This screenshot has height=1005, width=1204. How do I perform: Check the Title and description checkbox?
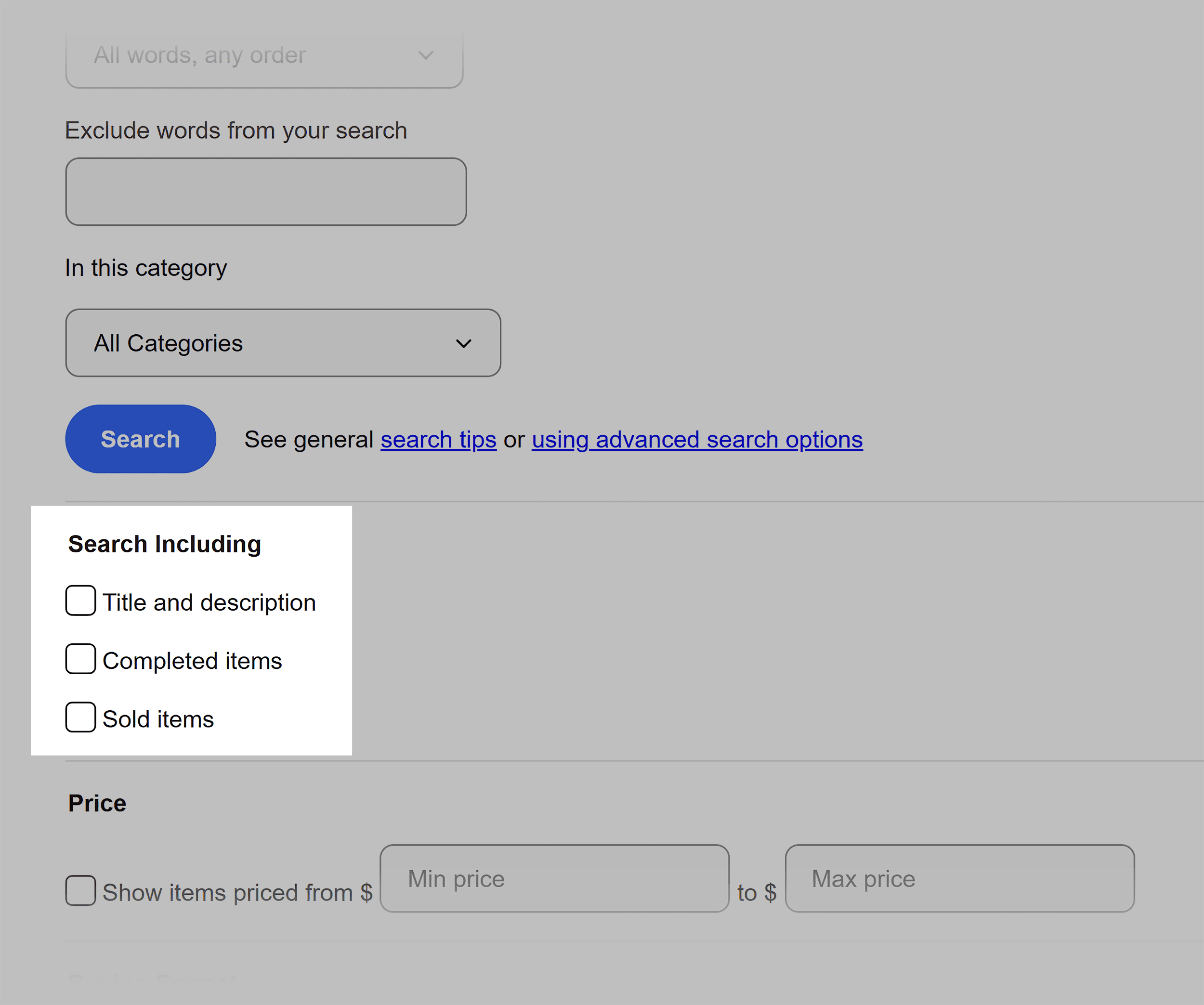pyautogui.click(x=80, y=600)
